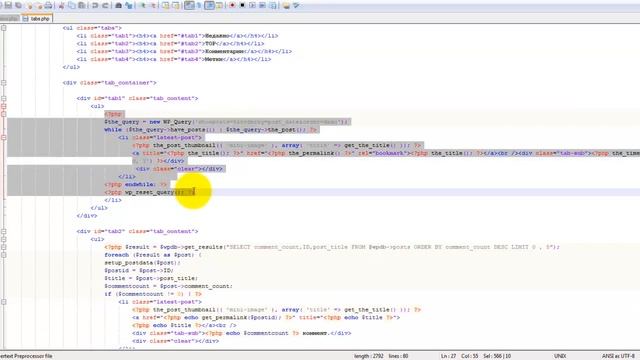Image resolution: width=640 pixels, height=360 pixels.
Task: Click the $the_query = new WP_Query line
Action: (227, 122)
